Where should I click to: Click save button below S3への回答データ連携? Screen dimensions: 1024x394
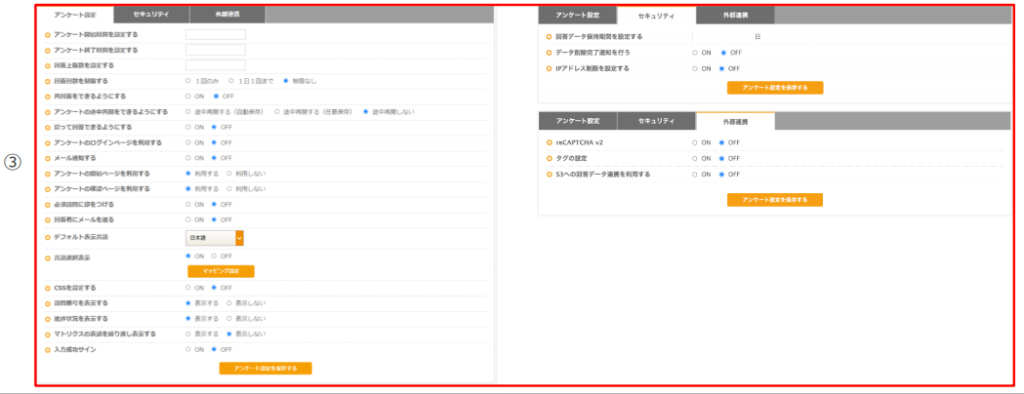tap(775, 200)
